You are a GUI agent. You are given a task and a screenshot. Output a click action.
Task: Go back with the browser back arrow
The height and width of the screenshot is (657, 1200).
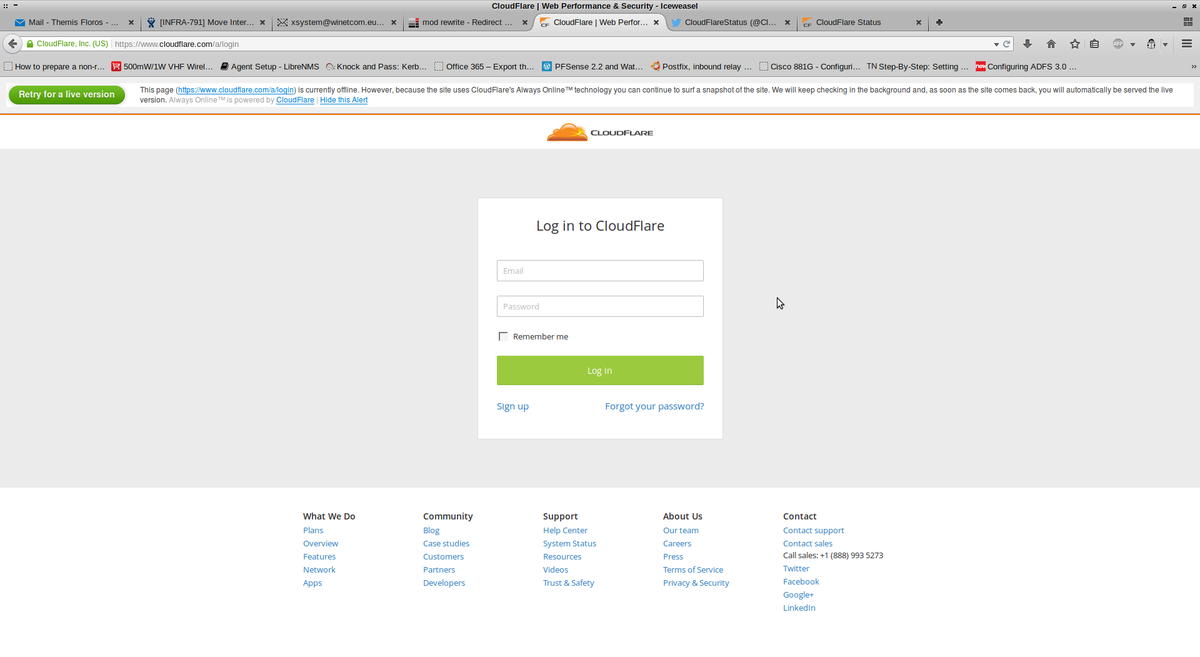(x=13, y=44)
